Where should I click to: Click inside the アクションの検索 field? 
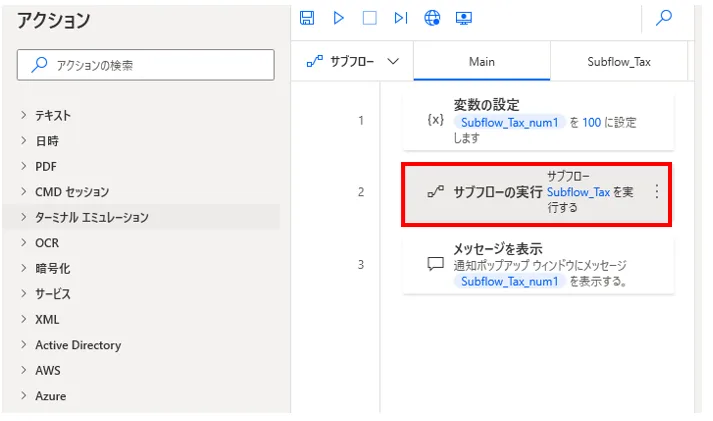(x=145, y=65)
